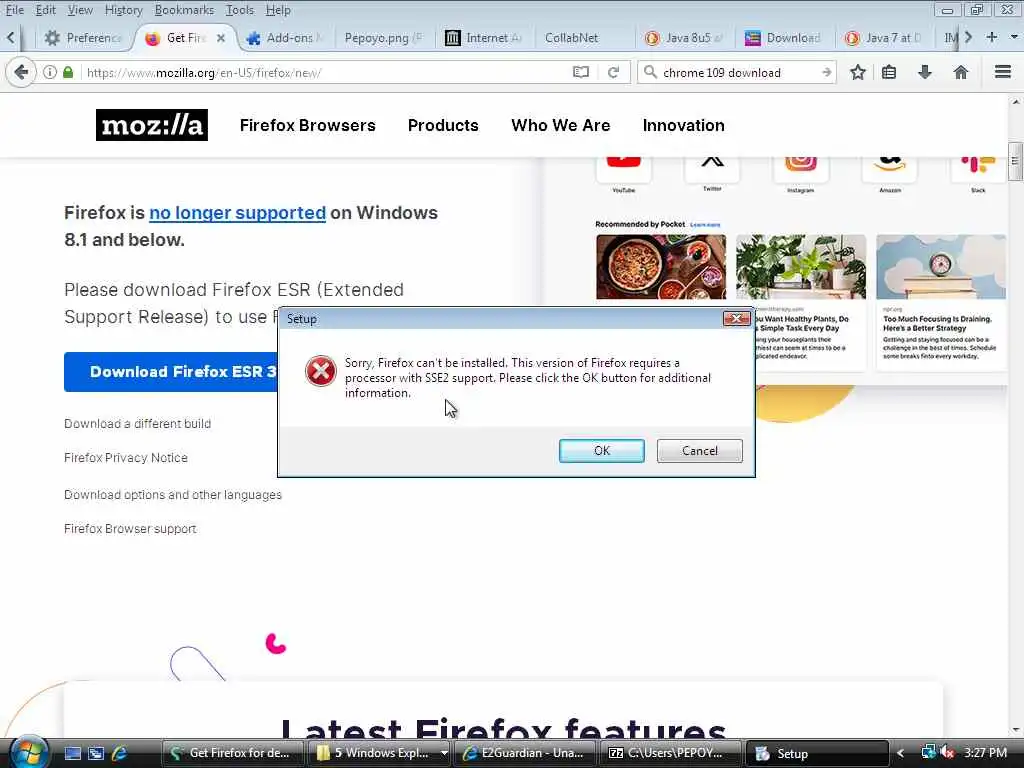Screen dimensions: 1024x768
Task: Switch to the Add-ons Manager tab
Action: [285, 38]
